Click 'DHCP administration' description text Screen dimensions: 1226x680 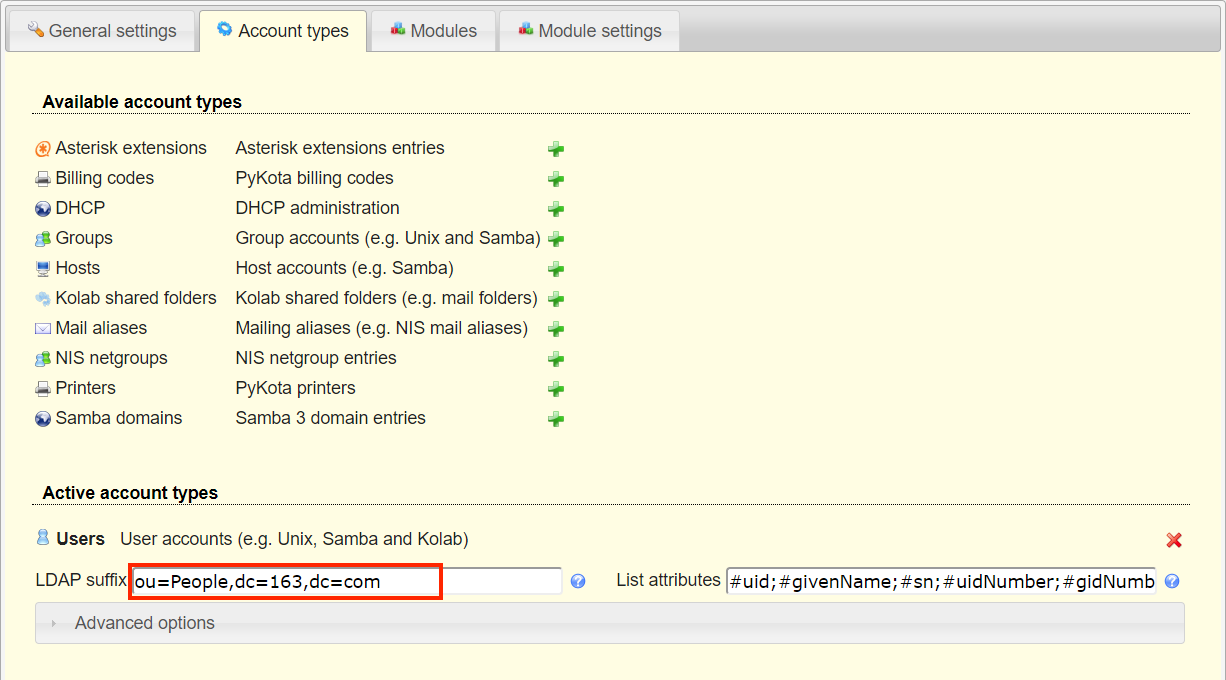[x=318, y=208]
